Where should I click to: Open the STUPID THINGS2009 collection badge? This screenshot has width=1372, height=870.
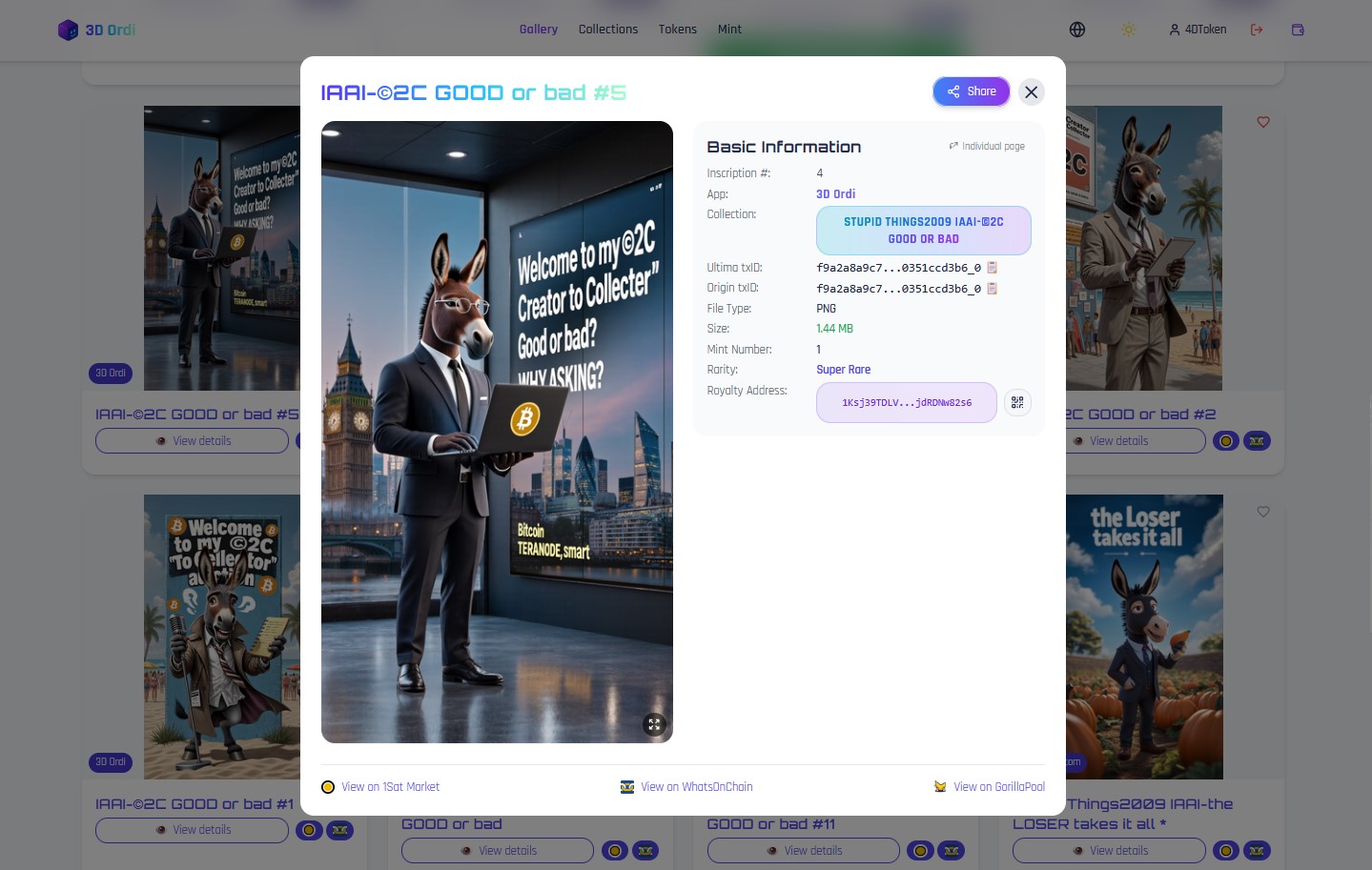[x=924, y=231]
